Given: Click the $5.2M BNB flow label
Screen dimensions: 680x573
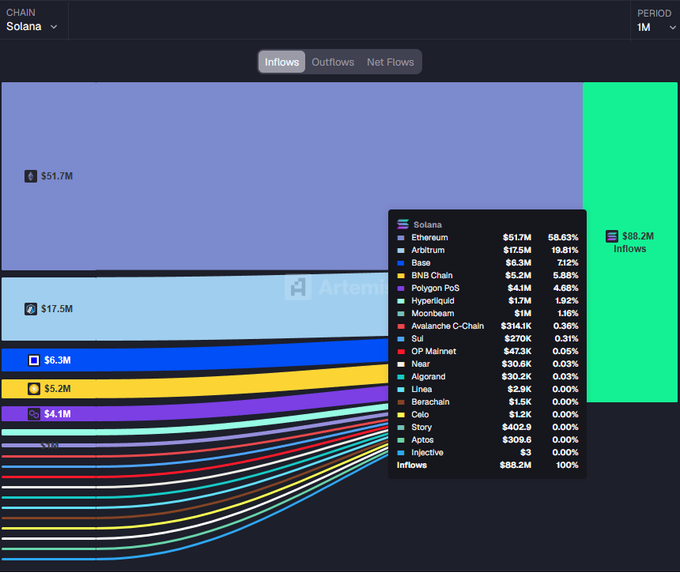Looking at the screenshot, I should (x=57, y=389).
